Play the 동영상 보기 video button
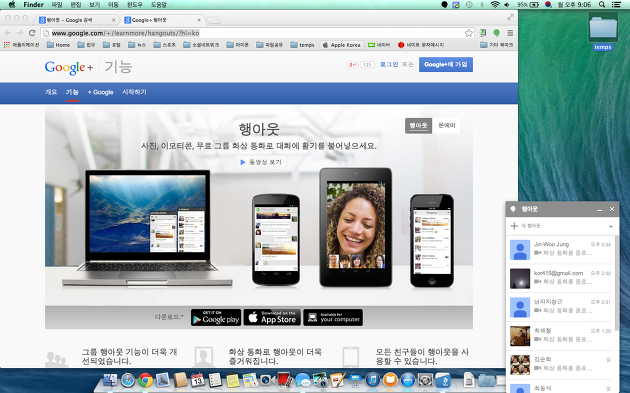The image size is (630, 393). tap(261, 162)
